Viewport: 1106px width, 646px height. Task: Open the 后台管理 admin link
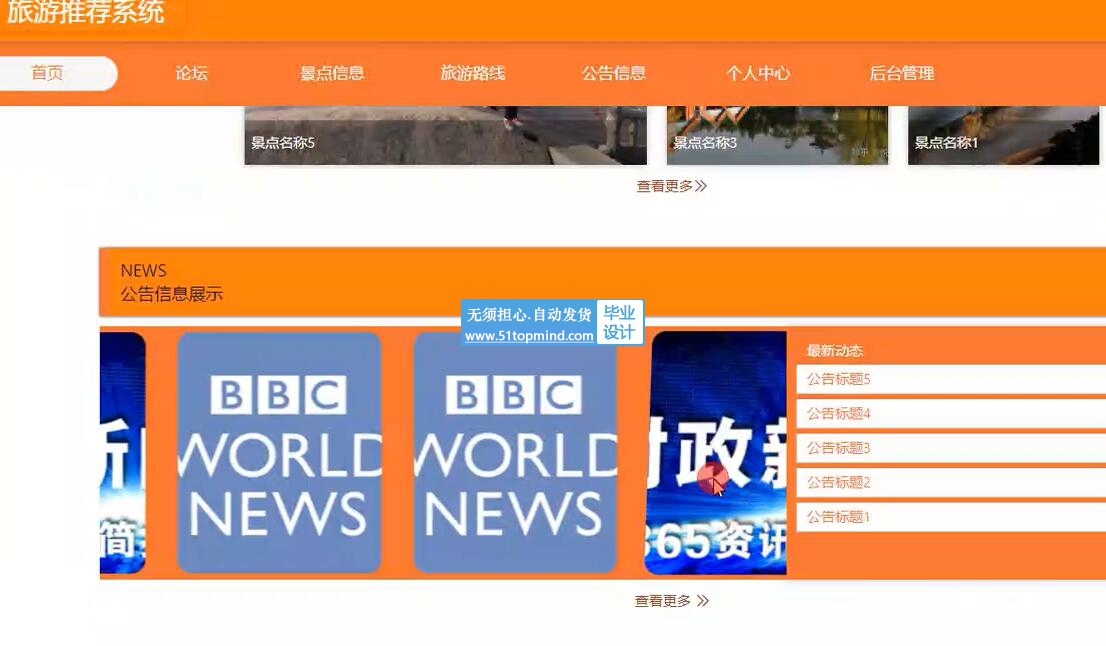point(901,73)
